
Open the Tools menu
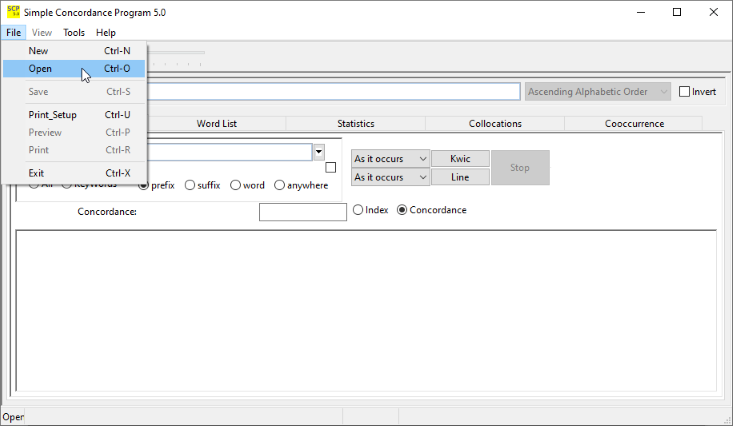(x=74, y=33)
